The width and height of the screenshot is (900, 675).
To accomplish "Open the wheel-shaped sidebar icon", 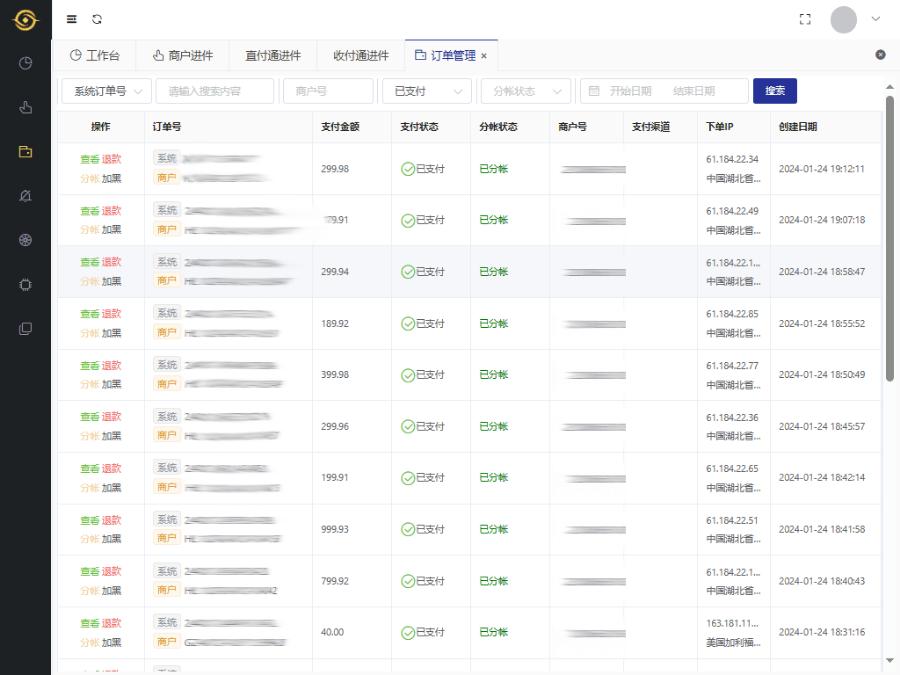I will (25, 240).
